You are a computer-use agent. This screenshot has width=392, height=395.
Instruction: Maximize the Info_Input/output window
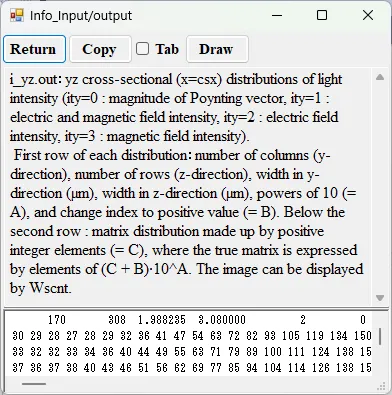pyautogui.click(x=322, y=15)
